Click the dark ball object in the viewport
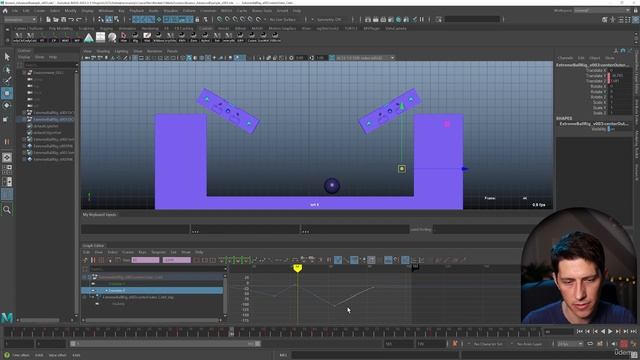 tap(332, 185)
